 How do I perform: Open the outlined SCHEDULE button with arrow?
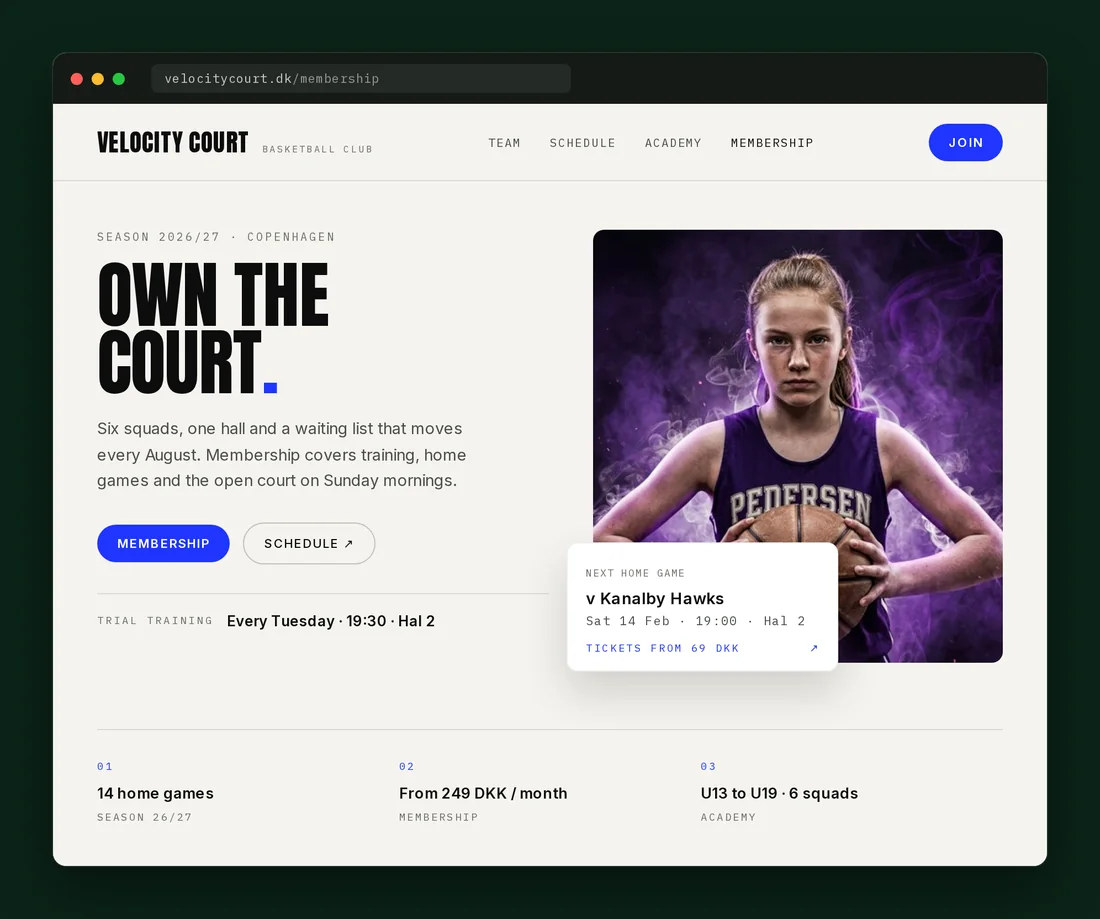pos(309,543)
